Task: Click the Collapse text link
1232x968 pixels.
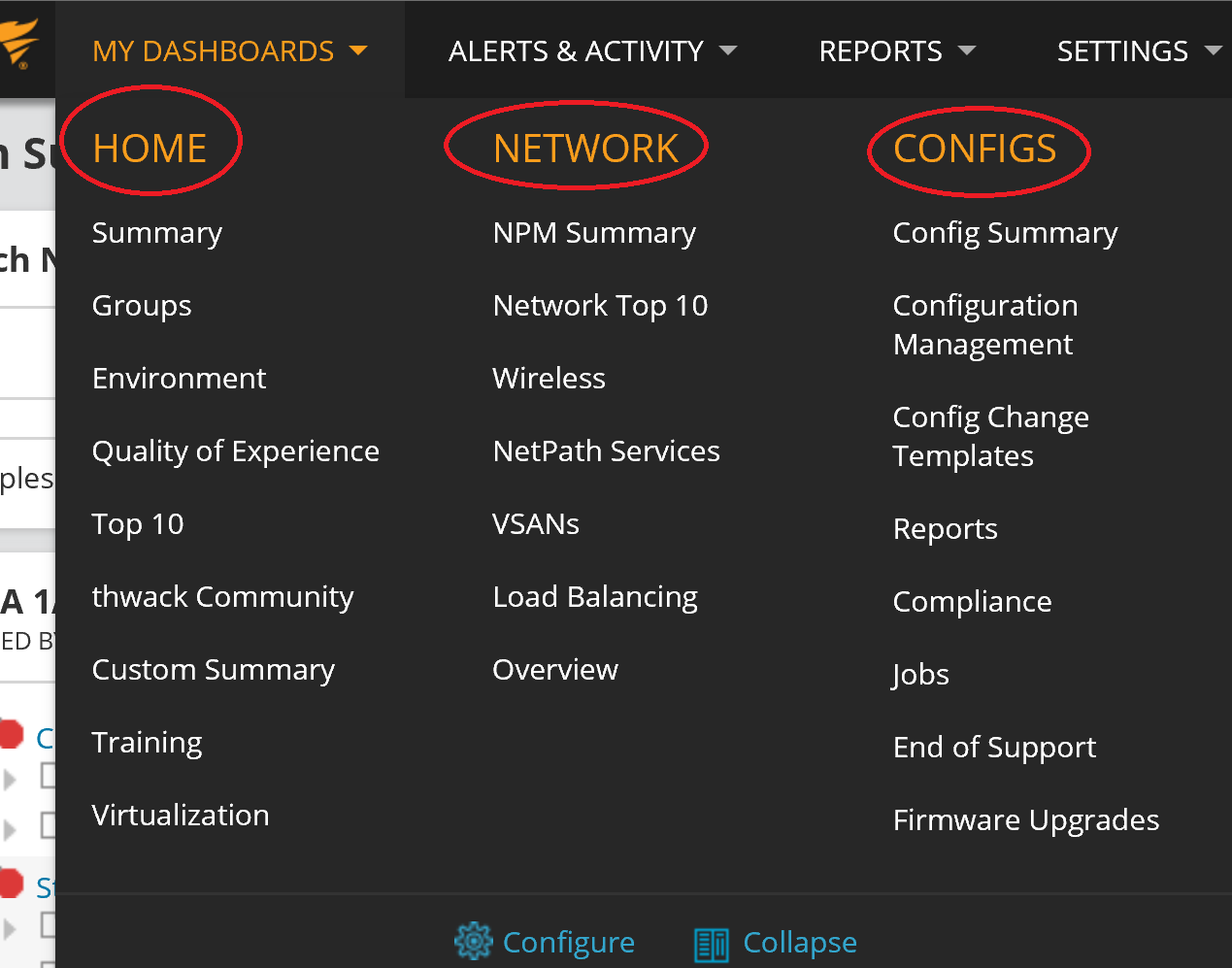Action: point(800,943)
